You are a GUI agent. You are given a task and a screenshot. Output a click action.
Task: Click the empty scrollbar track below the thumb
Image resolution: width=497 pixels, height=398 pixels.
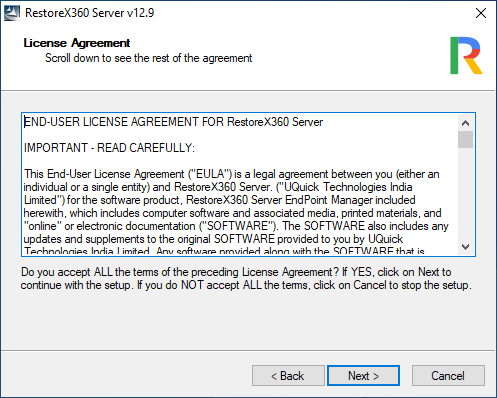click(465, 193)
